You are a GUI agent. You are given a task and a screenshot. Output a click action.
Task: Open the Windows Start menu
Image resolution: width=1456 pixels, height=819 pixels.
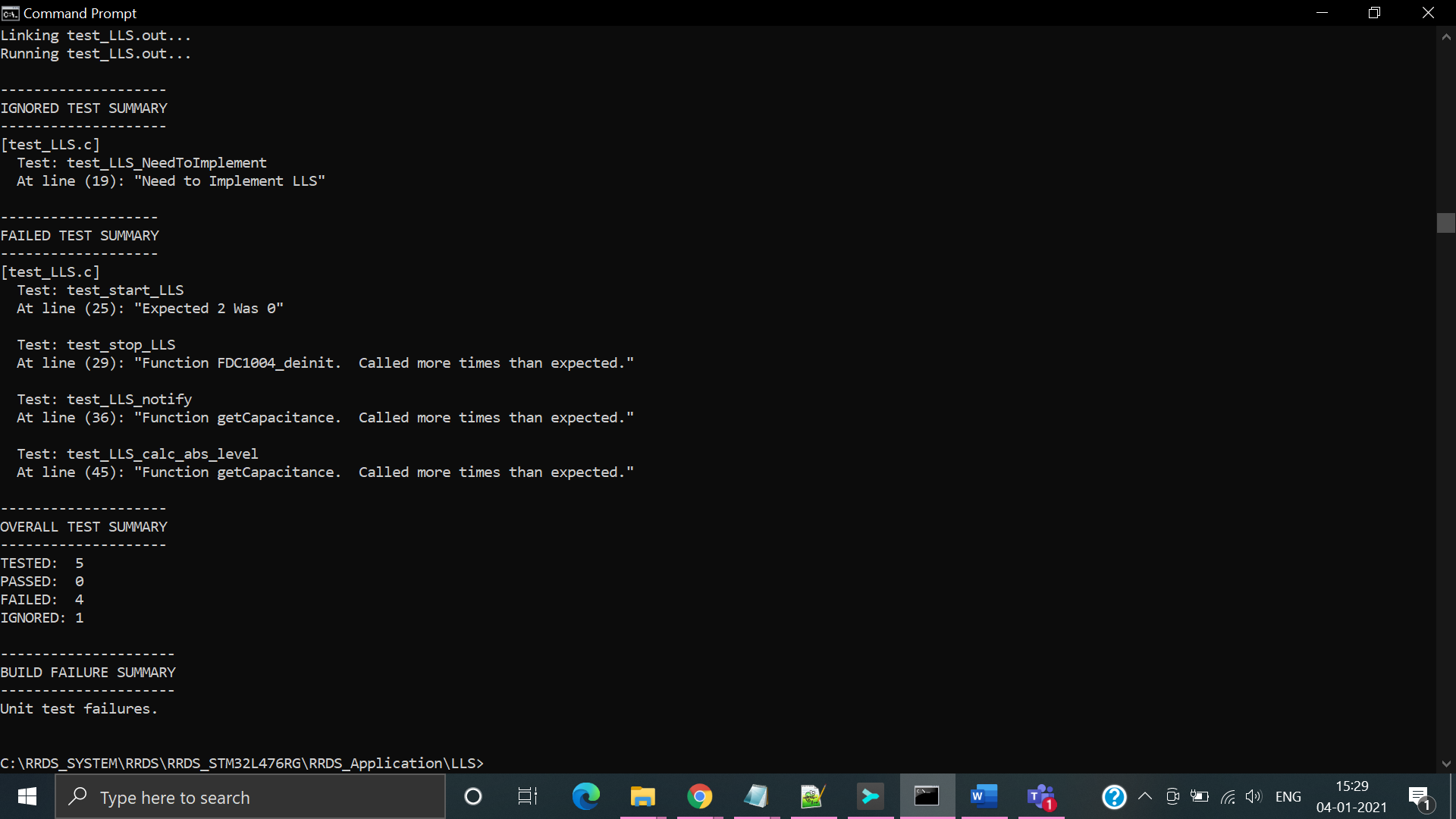[x=27, y=796]
